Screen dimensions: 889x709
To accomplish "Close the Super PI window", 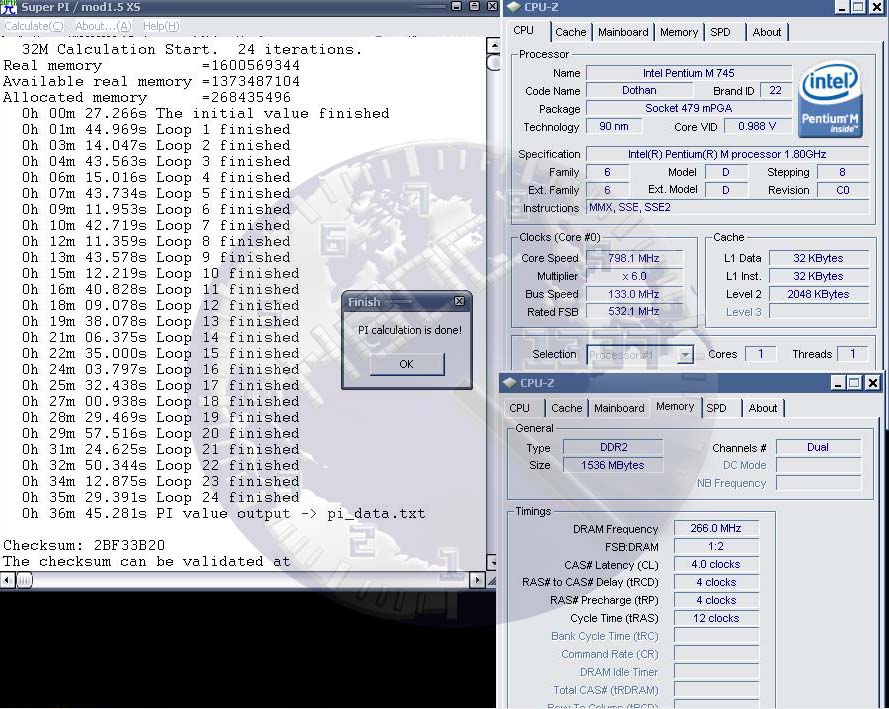I will [492, 6].
